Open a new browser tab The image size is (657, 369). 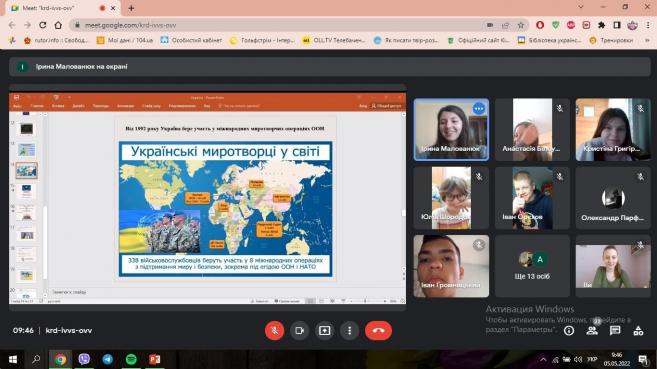(131, 8)
